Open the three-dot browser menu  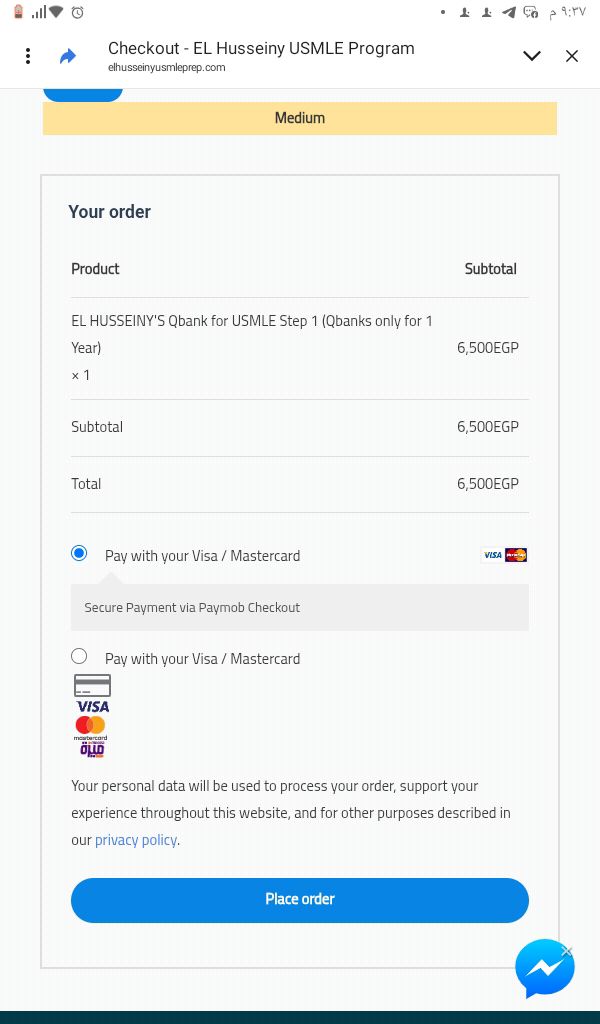28,56
